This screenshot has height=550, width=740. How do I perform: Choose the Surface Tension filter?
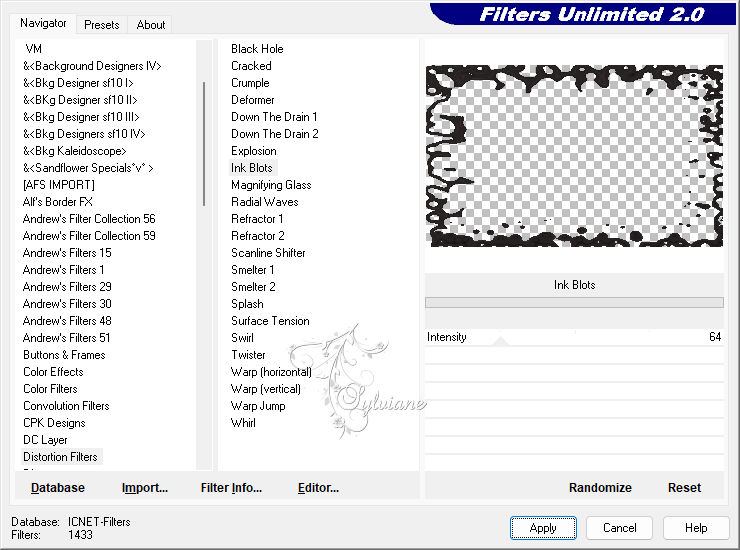click(x=270, y=321)
